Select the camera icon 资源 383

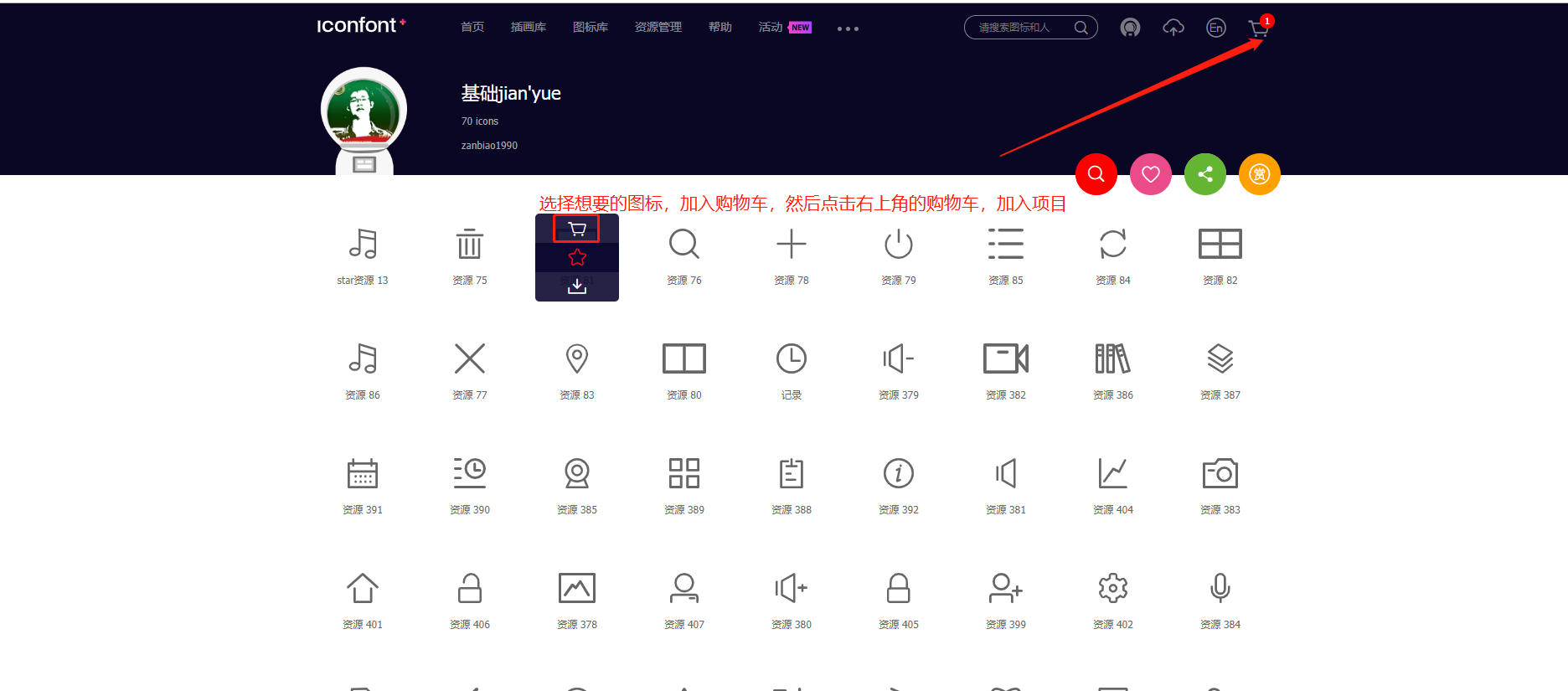tap(1220, 473)
